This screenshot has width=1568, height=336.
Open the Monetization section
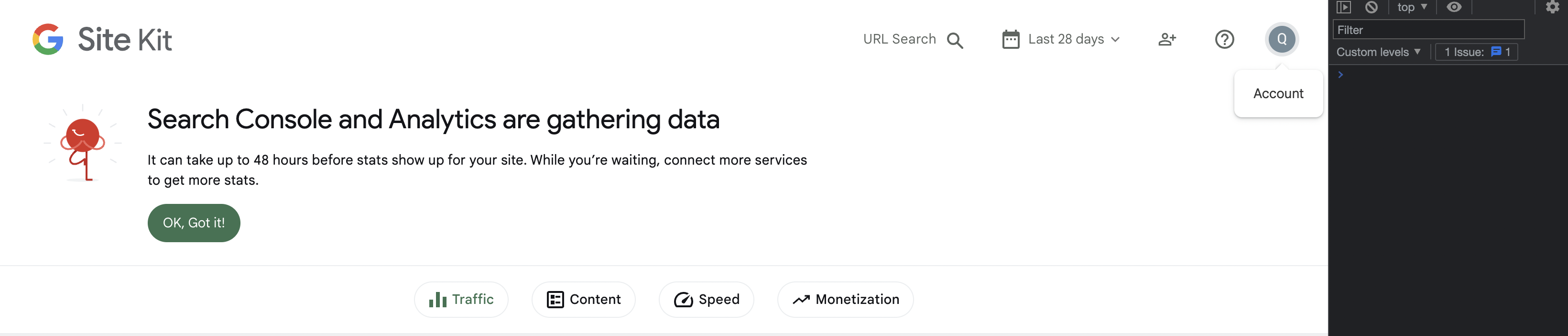pos(845,300)
